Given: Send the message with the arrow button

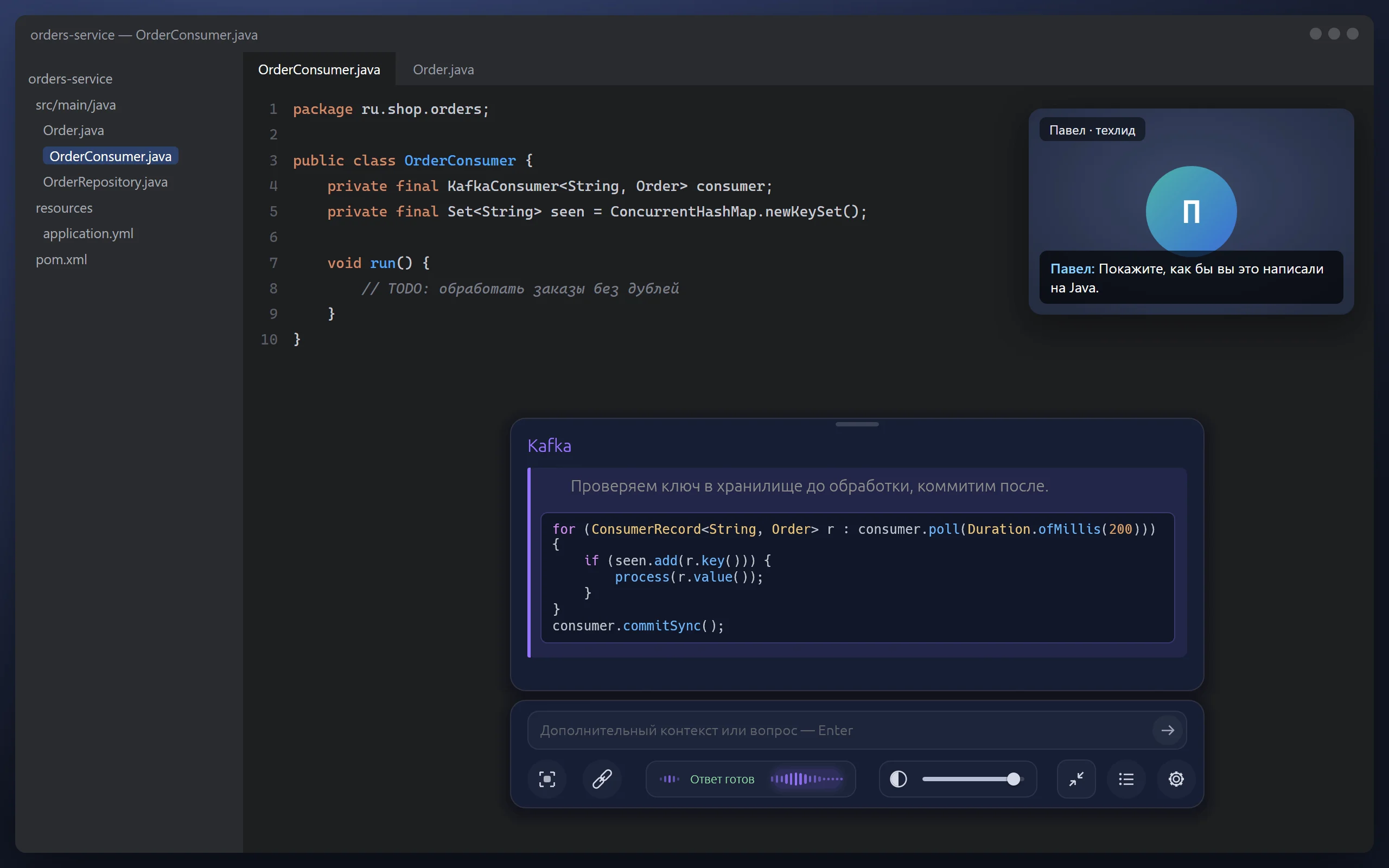Looking at the screenshot, I should click(1168, 730).
